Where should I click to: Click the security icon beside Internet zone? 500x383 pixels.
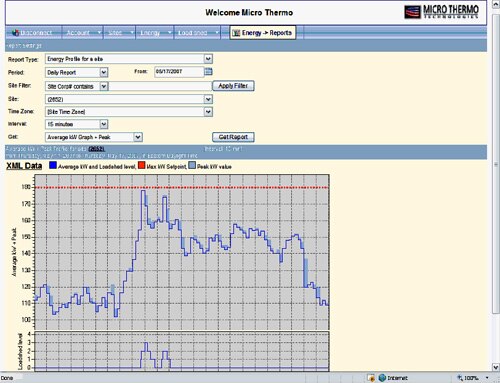pyautogui.click(x=371, y=378)
